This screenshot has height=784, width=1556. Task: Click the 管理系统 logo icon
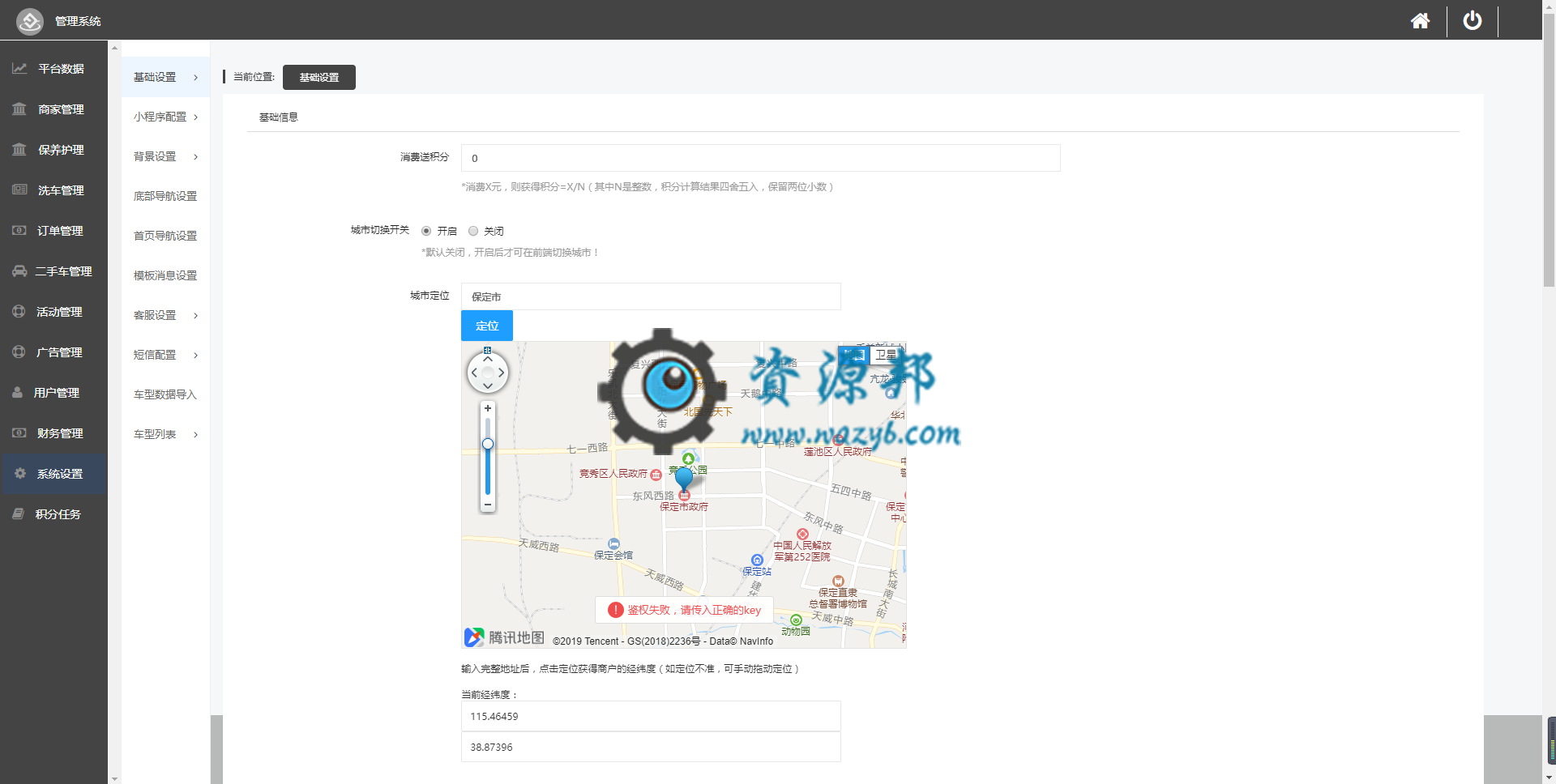tap(30, 21)
